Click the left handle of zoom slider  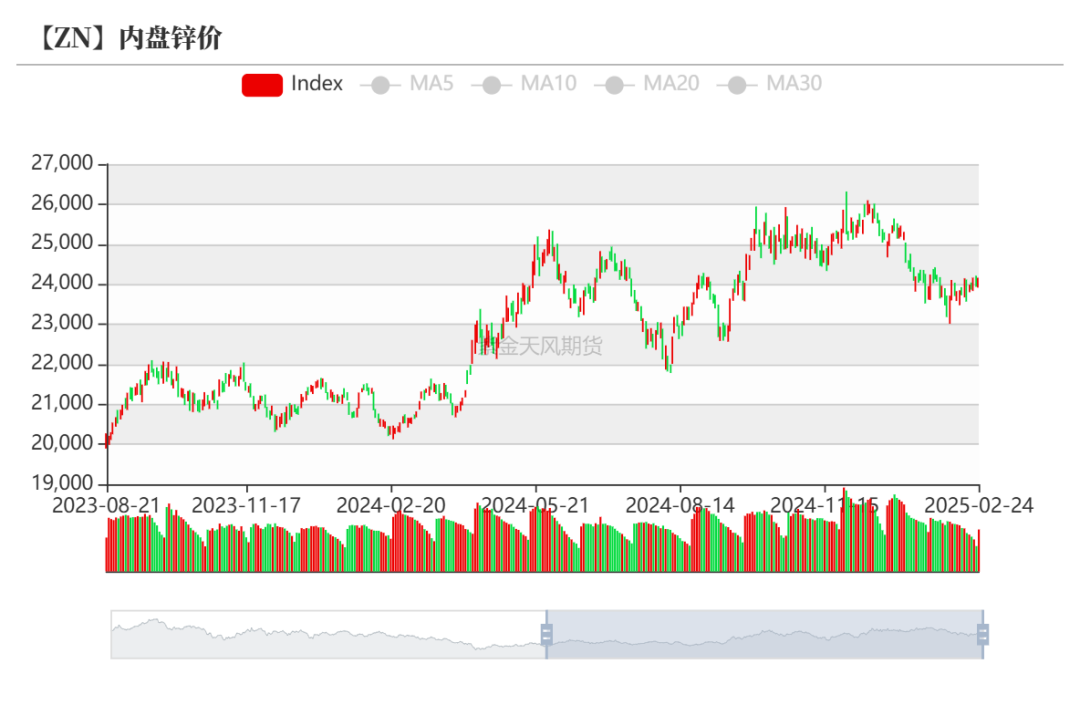point(546,634)
